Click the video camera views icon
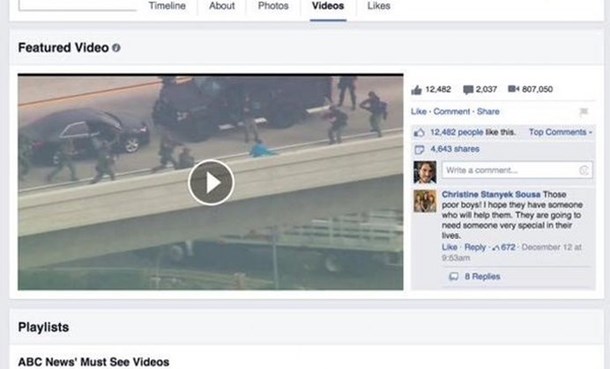 [514, 89]
